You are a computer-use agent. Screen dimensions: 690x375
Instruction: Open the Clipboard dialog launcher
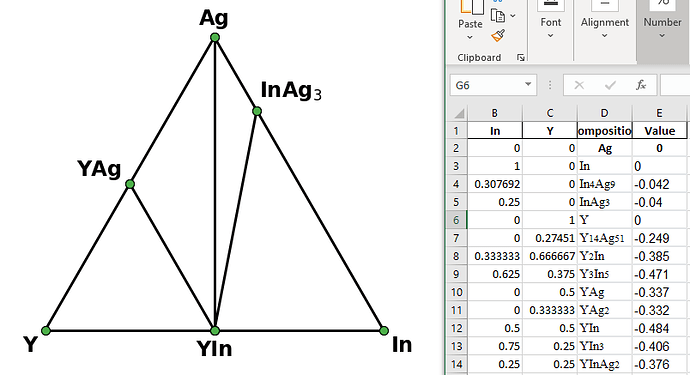[x=521, y=58]
